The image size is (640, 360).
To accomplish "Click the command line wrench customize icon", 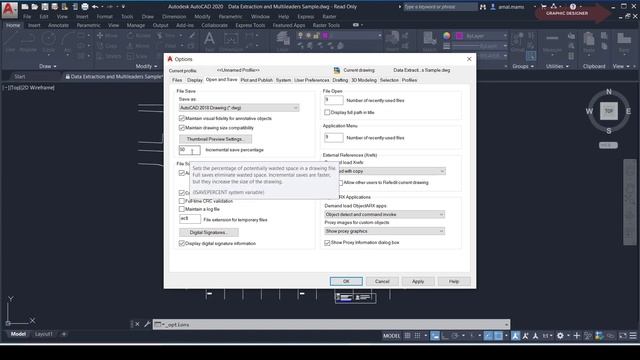I will [x=147, y=324].
